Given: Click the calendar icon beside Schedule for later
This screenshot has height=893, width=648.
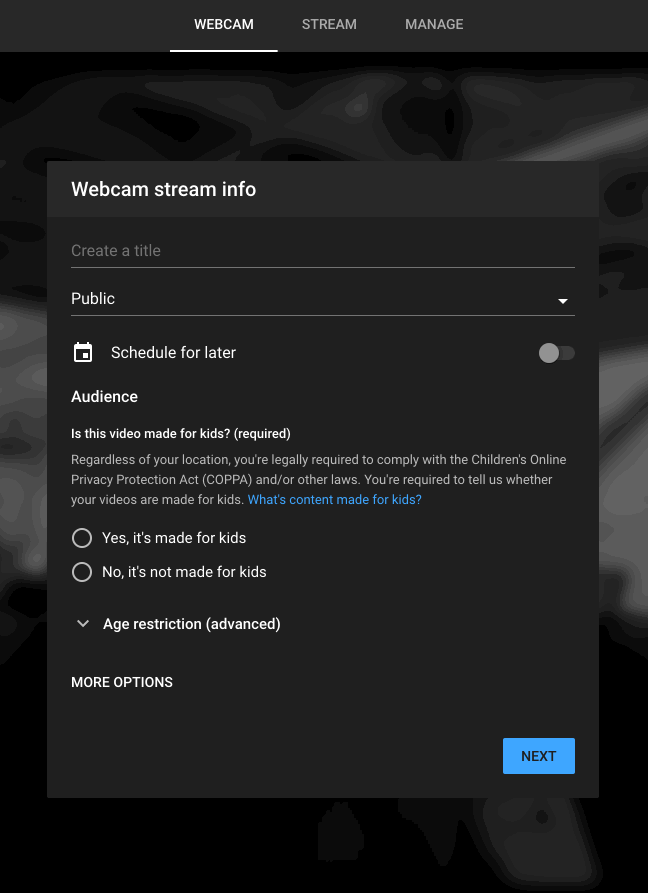Looking at the screenshot, I should click(x=83, y=353).
